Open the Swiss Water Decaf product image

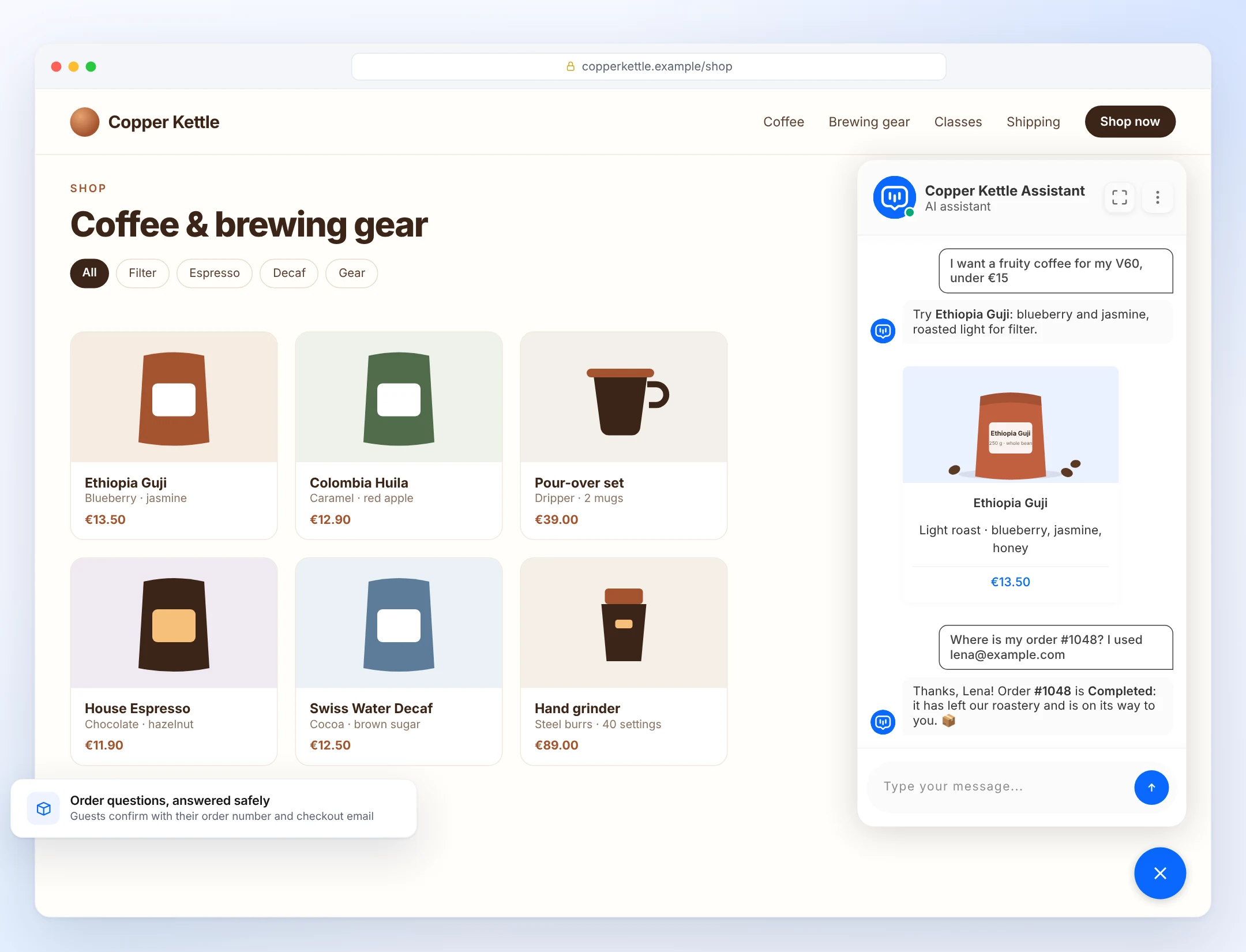click(x=399, y=623)
